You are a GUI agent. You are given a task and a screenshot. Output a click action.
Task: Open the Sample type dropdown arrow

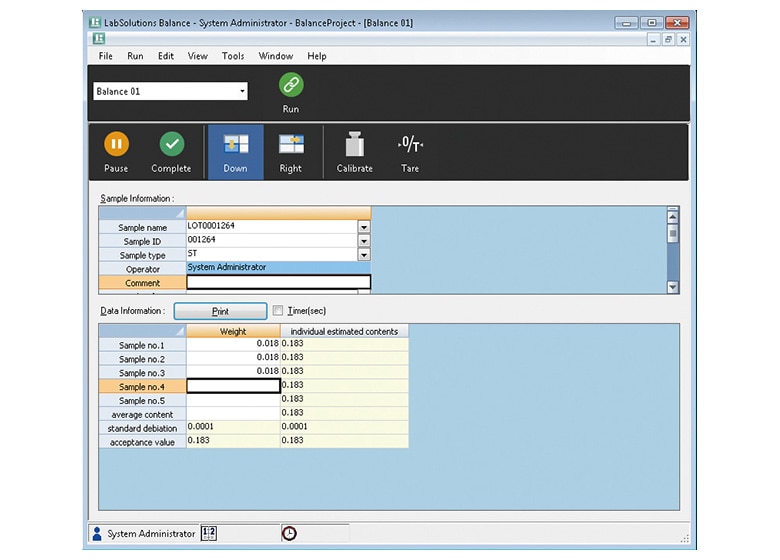(x=364, y=255)
